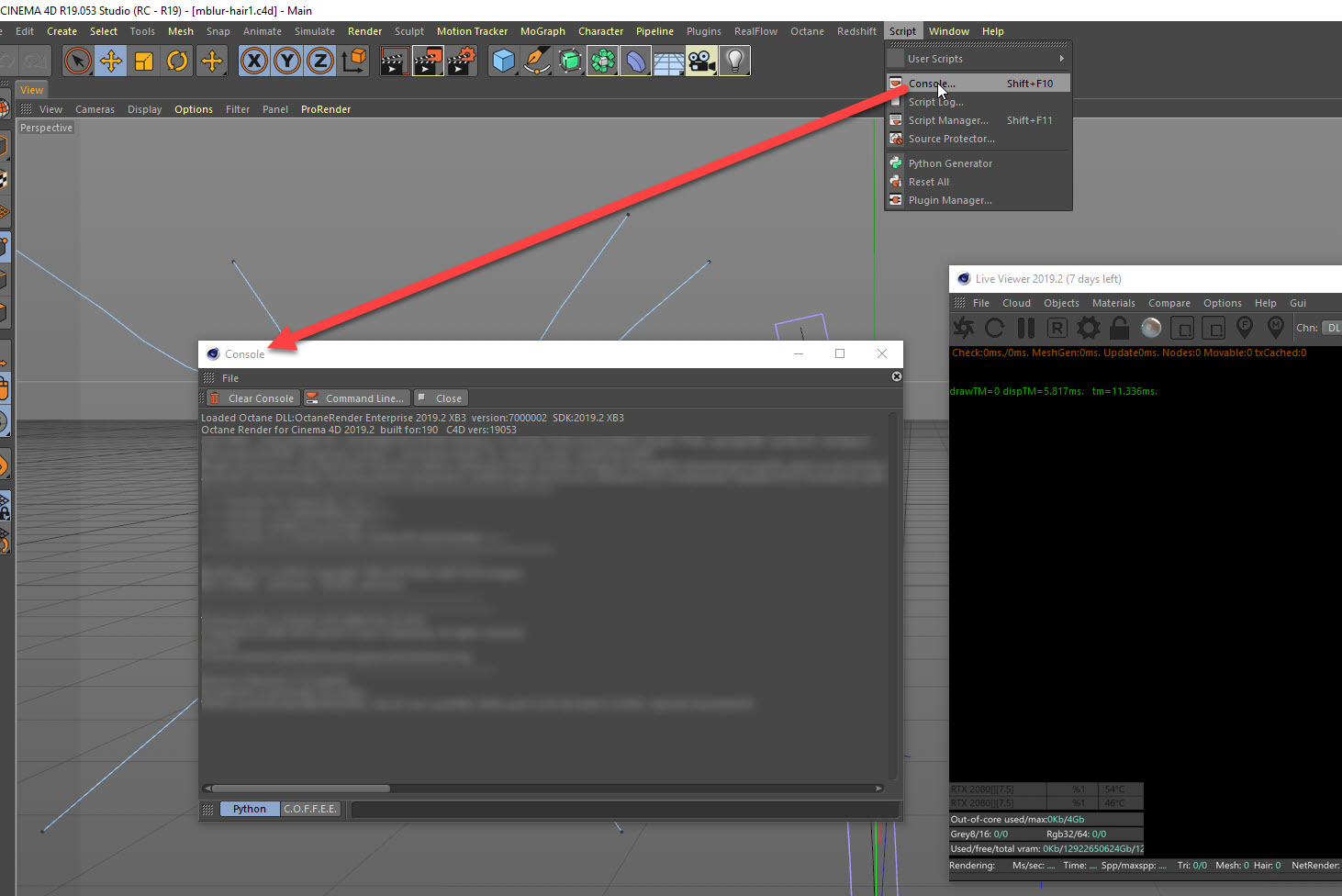Viewport: 1342px width, 896px height.
Task: Open the Compare menu in Live Viewer
Action: [1169, 303]
